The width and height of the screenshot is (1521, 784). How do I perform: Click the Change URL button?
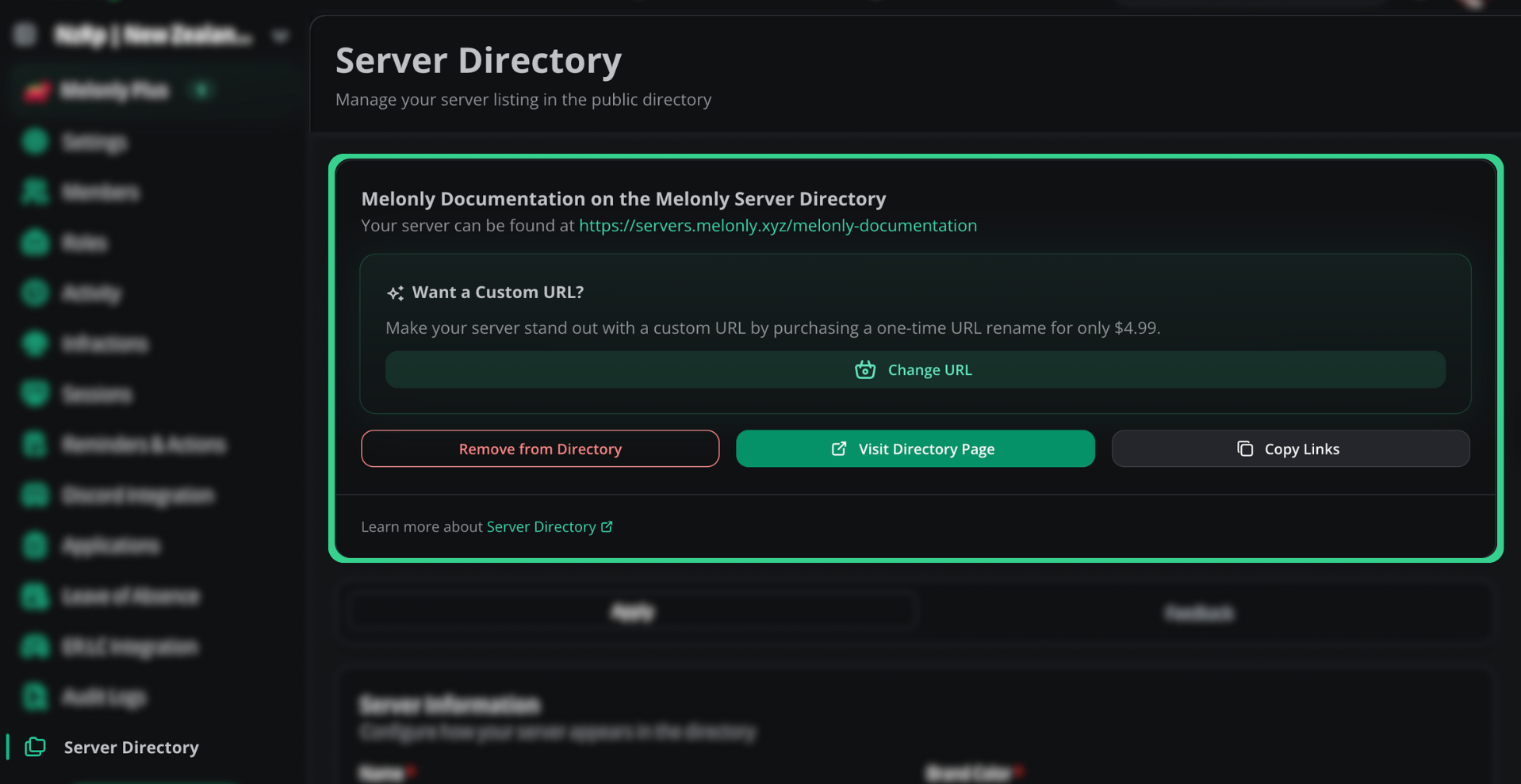915,369
